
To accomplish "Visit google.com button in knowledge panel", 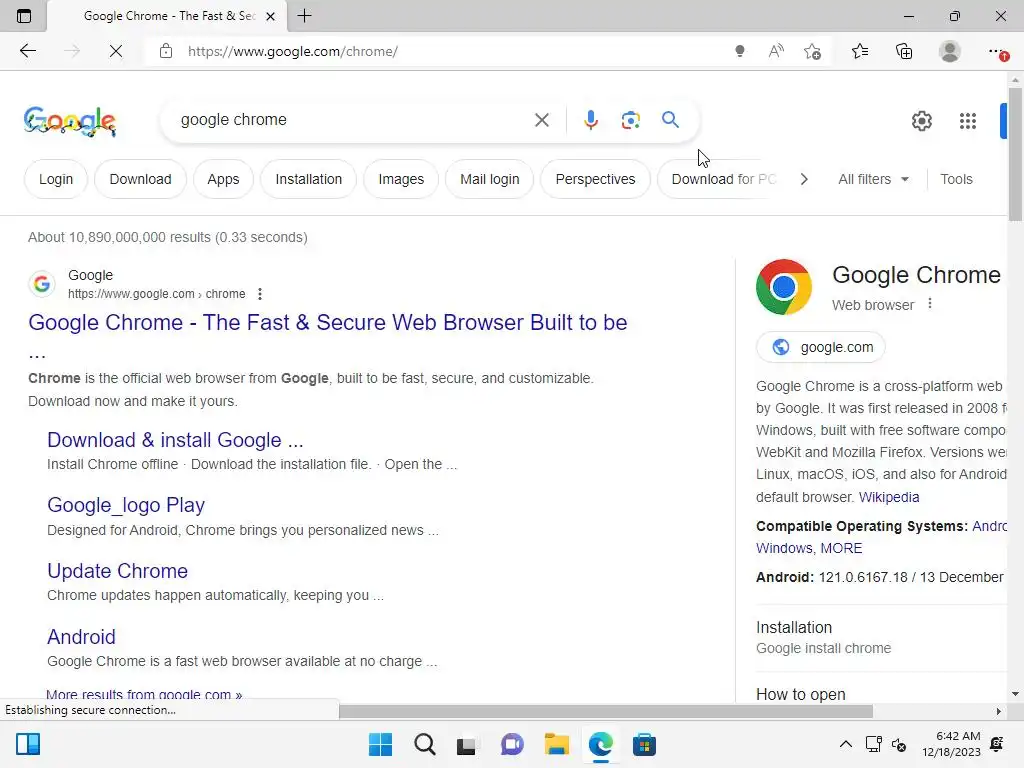I will click(x=821, y=347).
